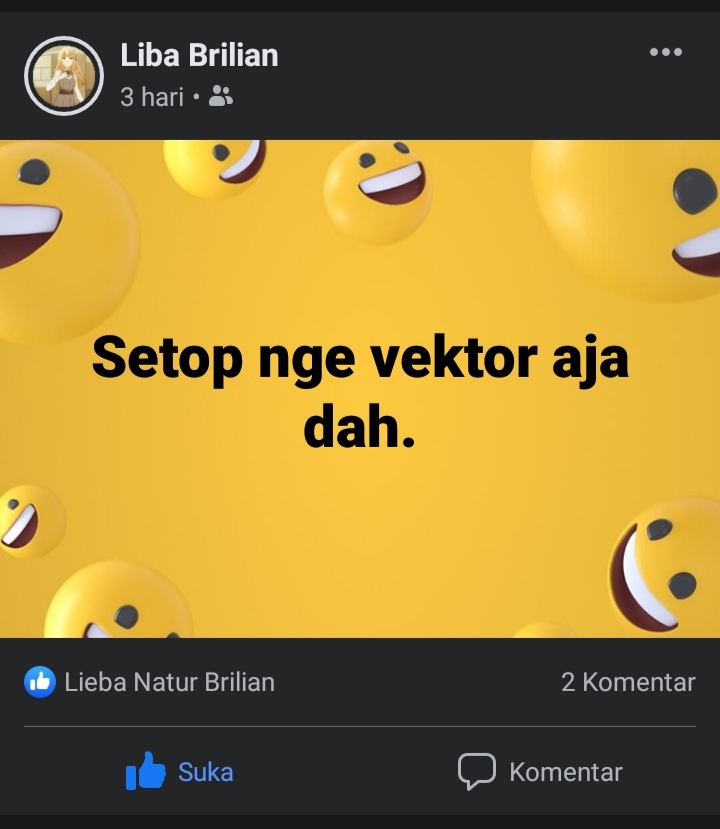This screenshot has width=720, height=829.
Task: Click the small emoji at lower left edge
Action: (31, 522)
